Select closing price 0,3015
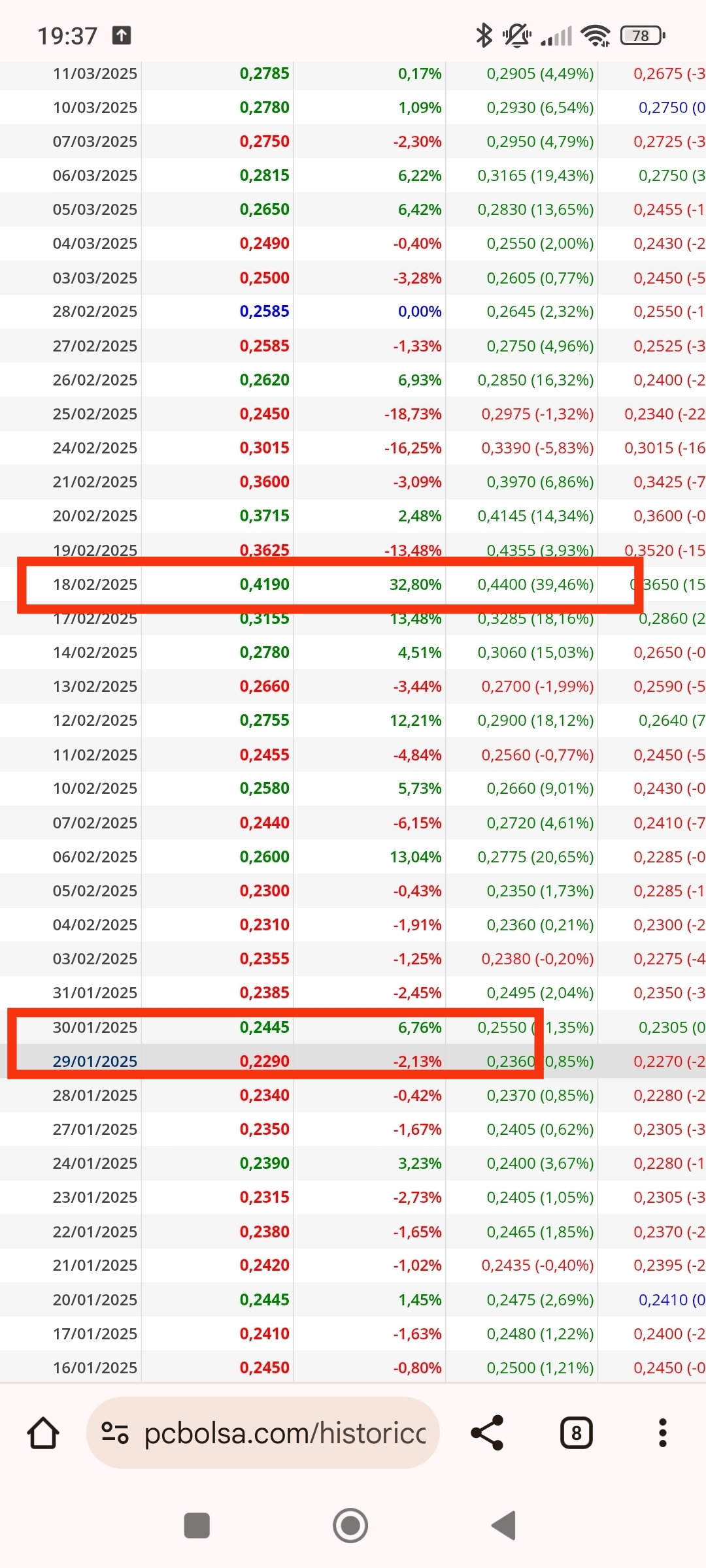Image resolution: width=706 pixels, height=1568 pixels. coord(264,448)
